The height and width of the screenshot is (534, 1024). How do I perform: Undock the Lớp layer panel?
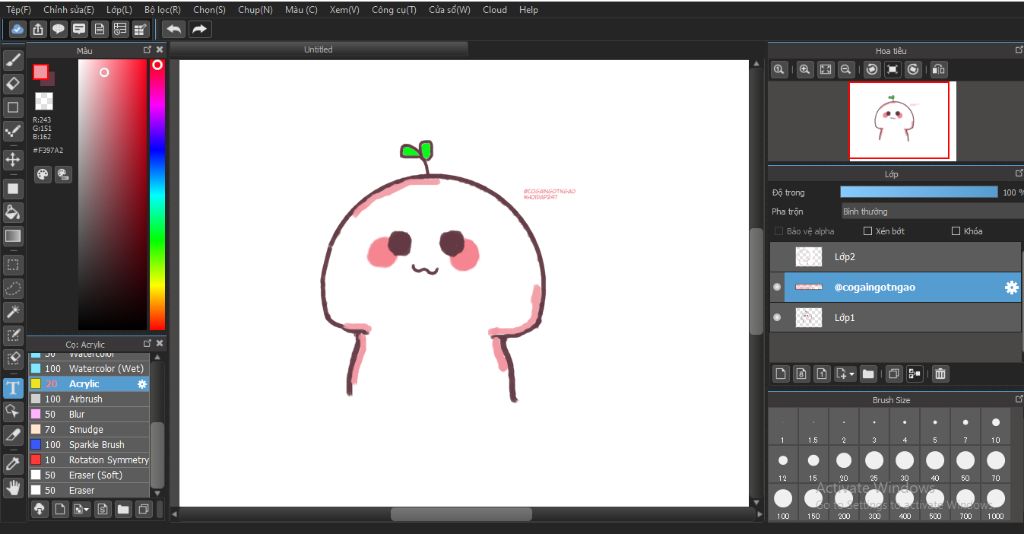click(x=1019, y=174)
